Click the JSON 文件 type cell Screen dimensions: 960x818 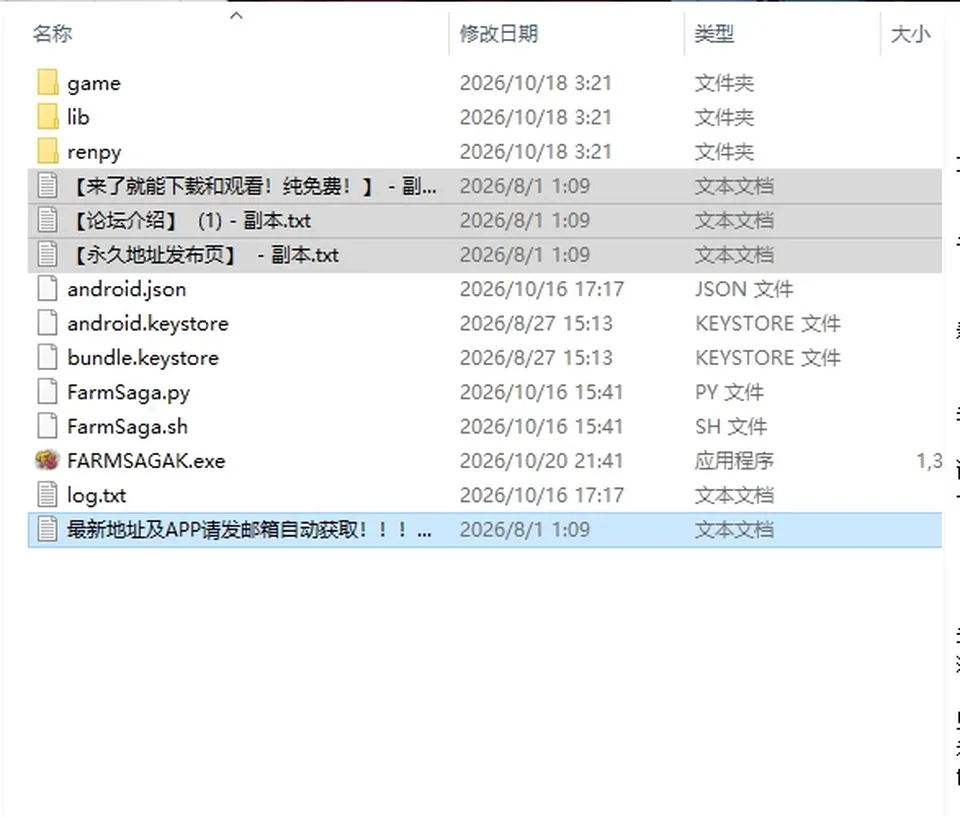pyautogui.click(x=744, y=289)
